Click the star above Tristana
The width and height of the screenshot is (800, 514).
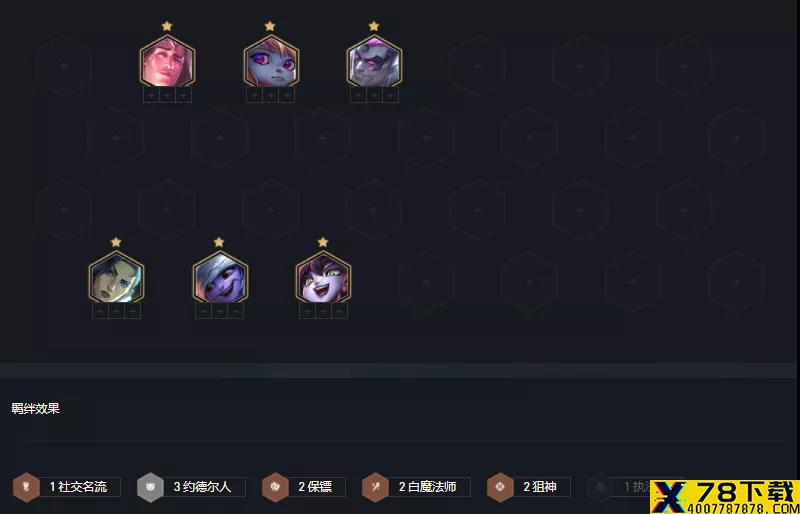click(x=219, y=242)
